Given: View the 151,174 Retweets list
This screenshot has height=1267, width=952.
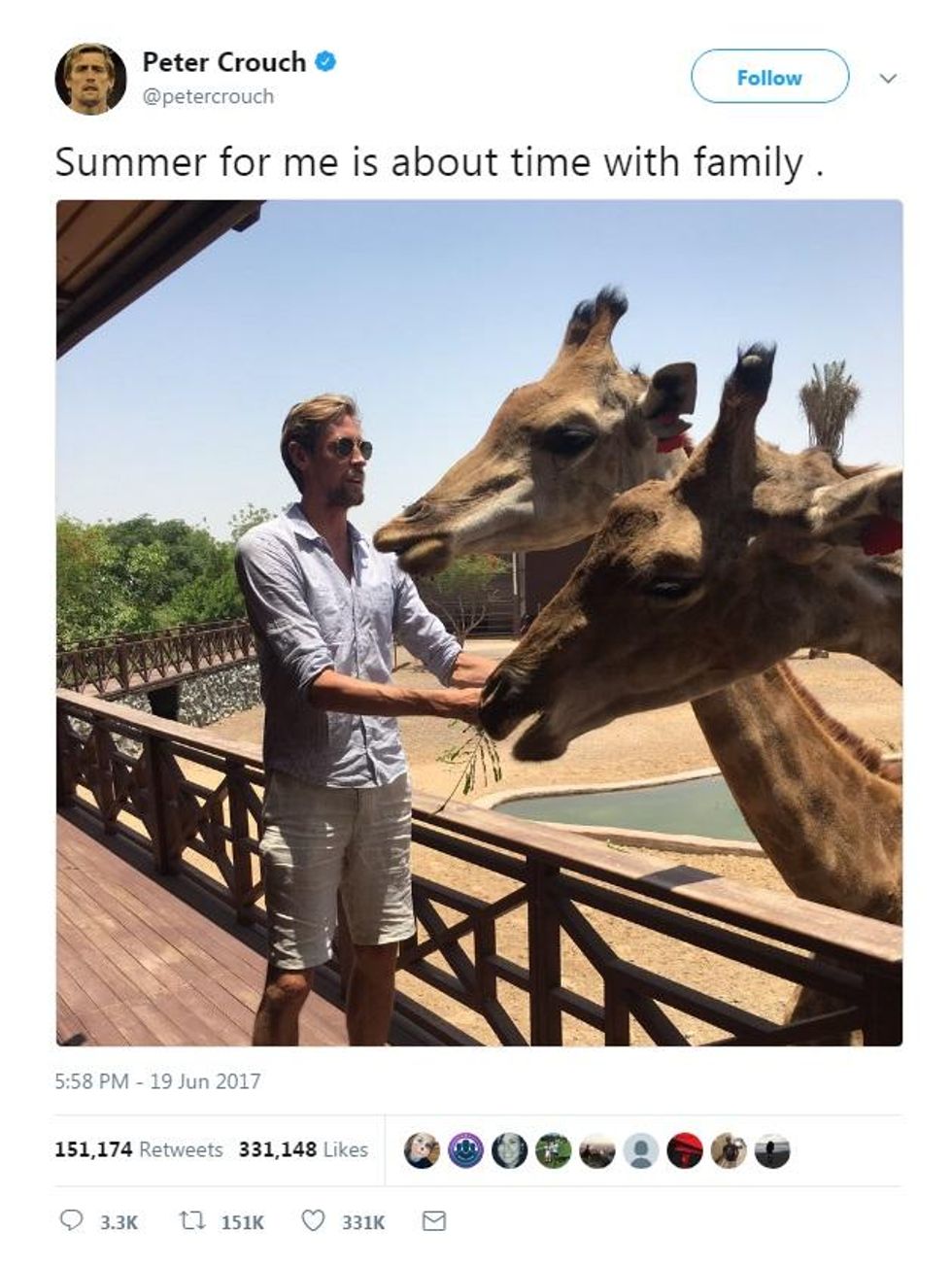Looking at the screenshot, I should (x=139, y=1149).
